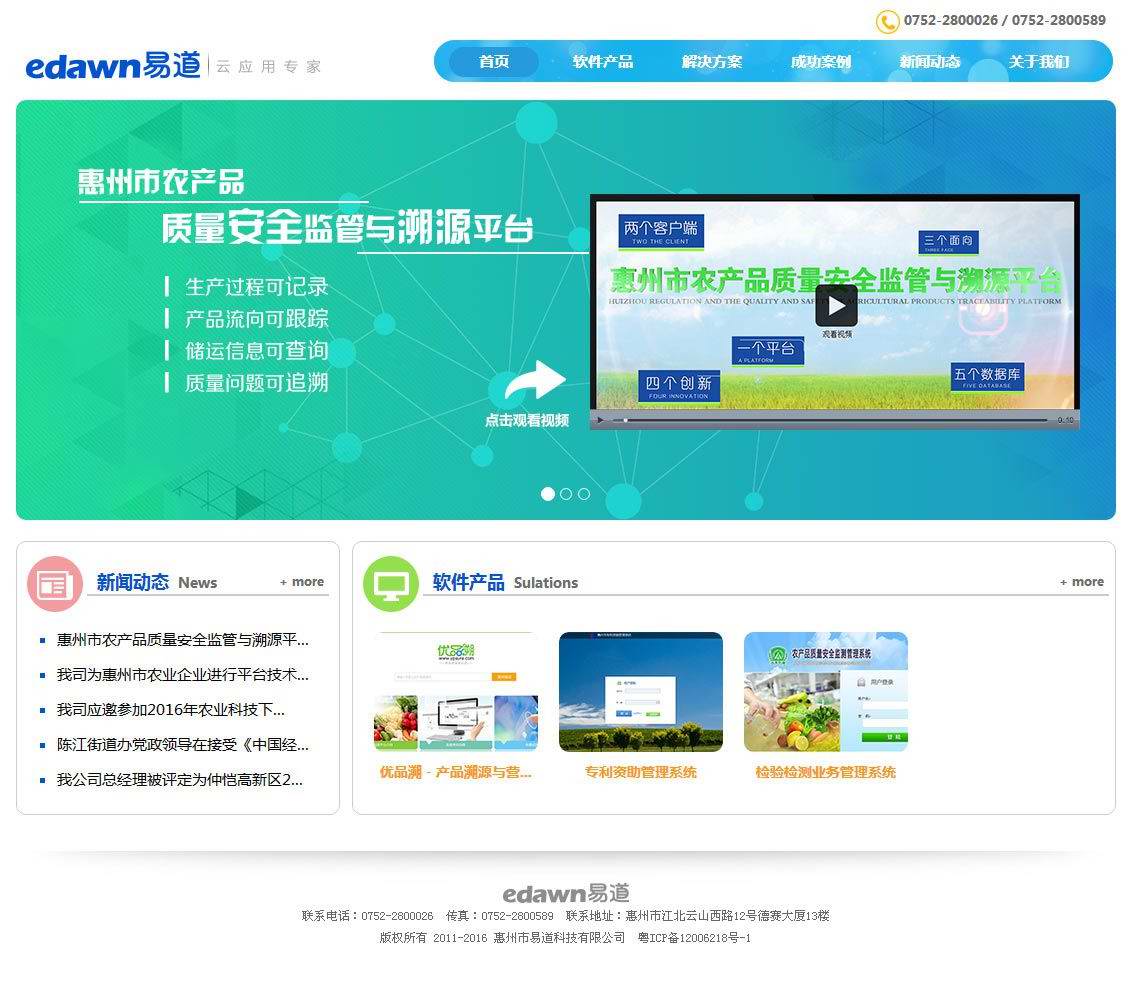Open news 惠州市农产品质量安全监管与溯源平...

click(x=183, y=639)
